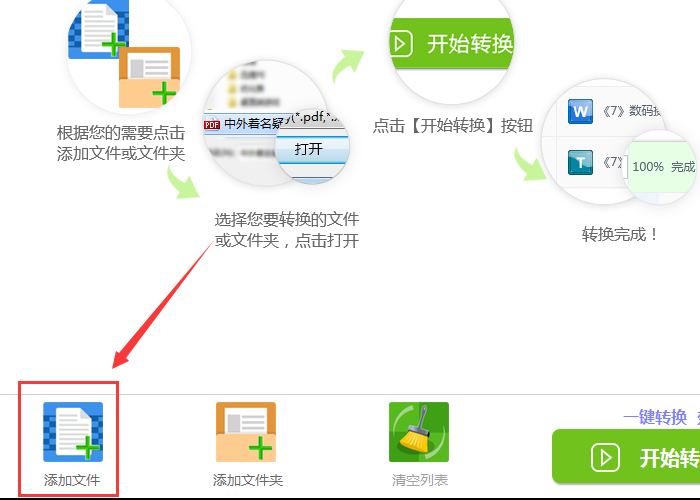Click the red PDF icon beside 中外著名
This screenshot has width=700, height=500.
[212, 125]
